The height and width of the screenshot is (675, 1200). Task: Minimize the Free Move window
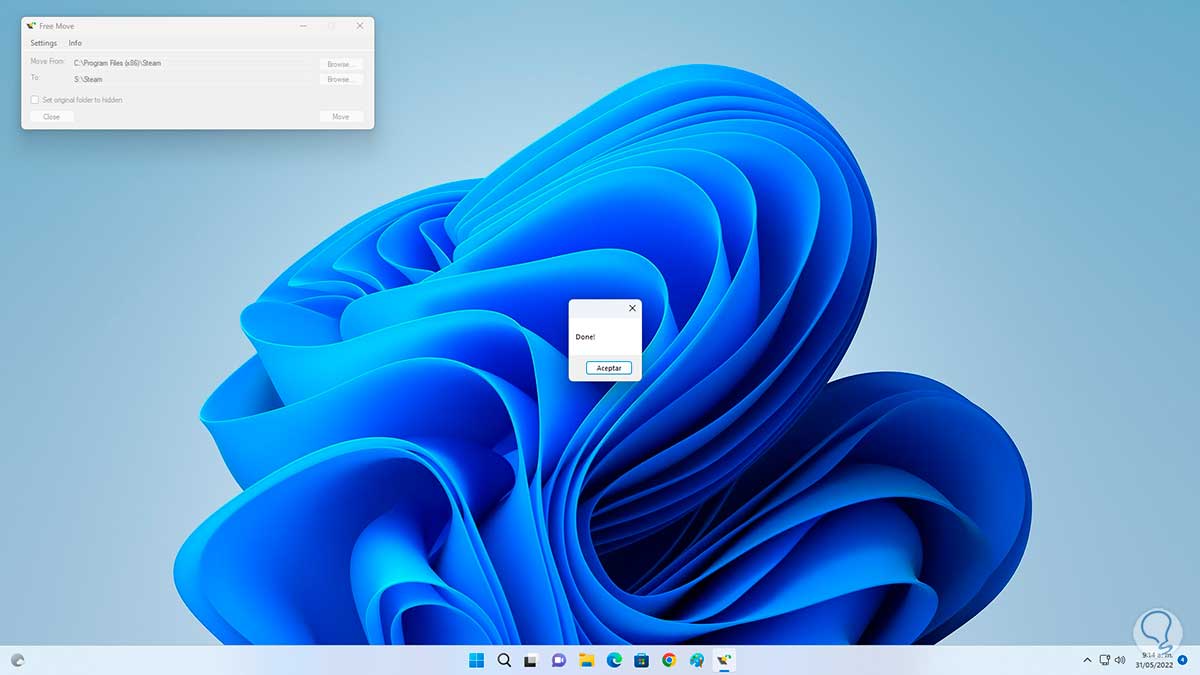(304, 26)
